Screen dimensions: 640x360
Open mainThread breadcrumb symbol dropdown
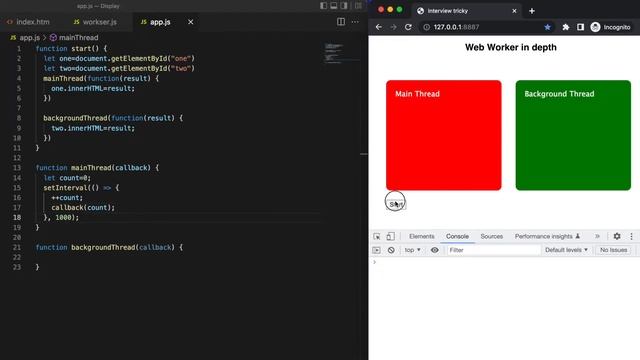(x=74, y=38)
